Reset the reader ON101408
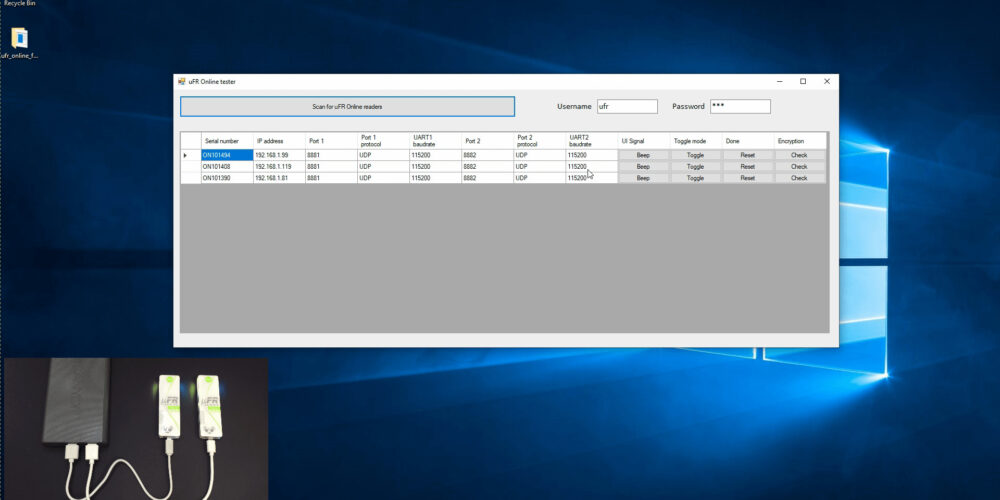 click(748, 166)
